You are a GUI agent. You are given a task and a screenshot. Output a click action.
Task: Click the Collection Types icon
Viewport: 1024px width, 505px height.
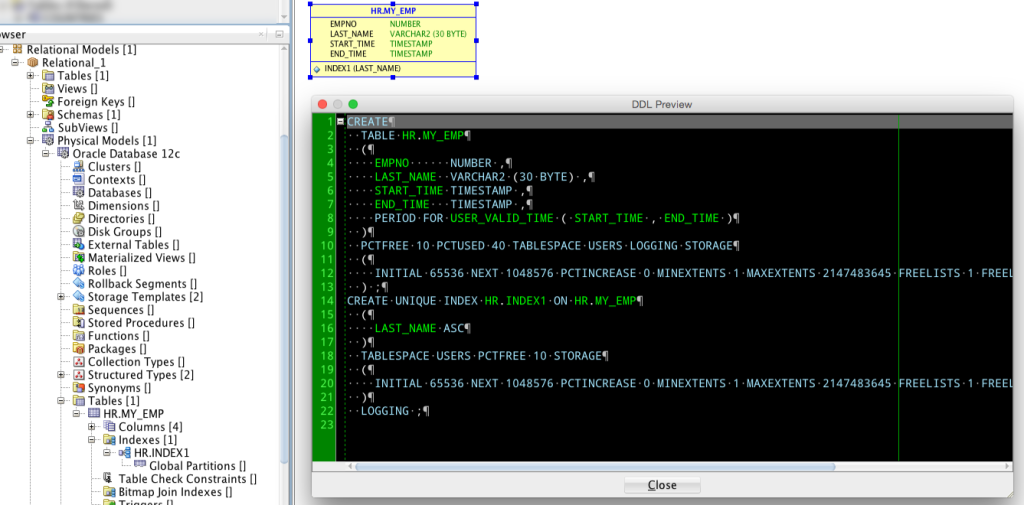pyautogui.click(x=78, y=362)
